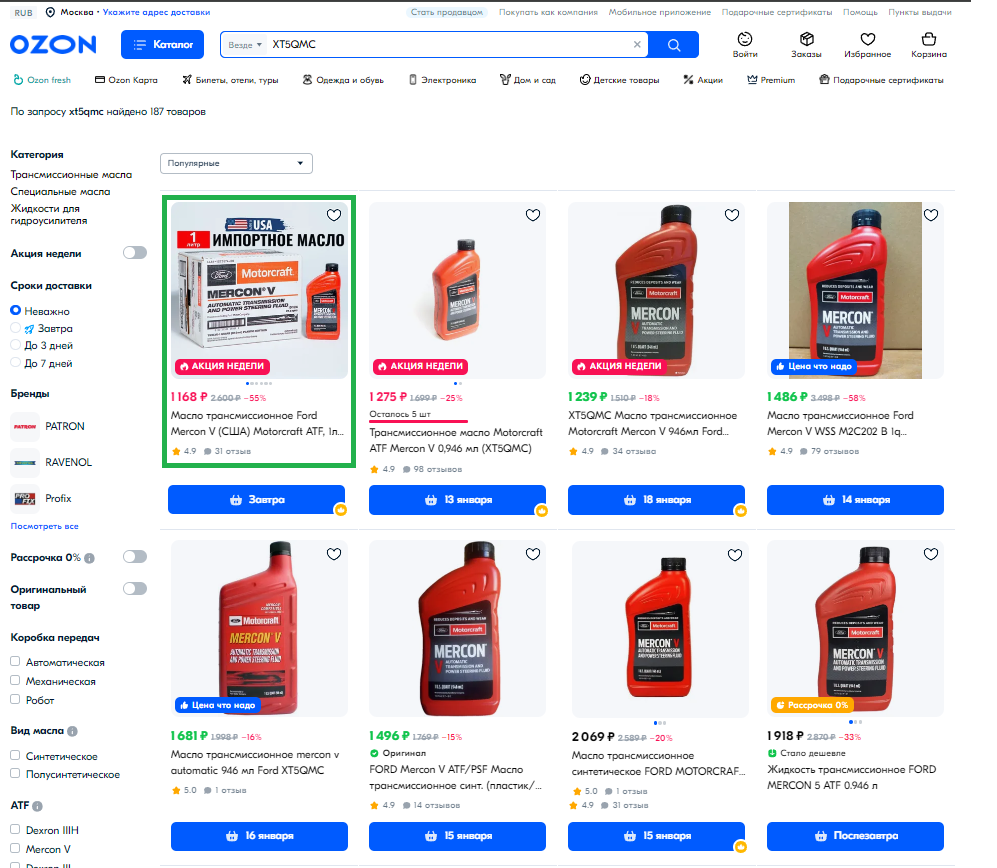Favorite the 1 239 ₽ product heart
This screenshot has width=997, height=868.
coord(732,215)
